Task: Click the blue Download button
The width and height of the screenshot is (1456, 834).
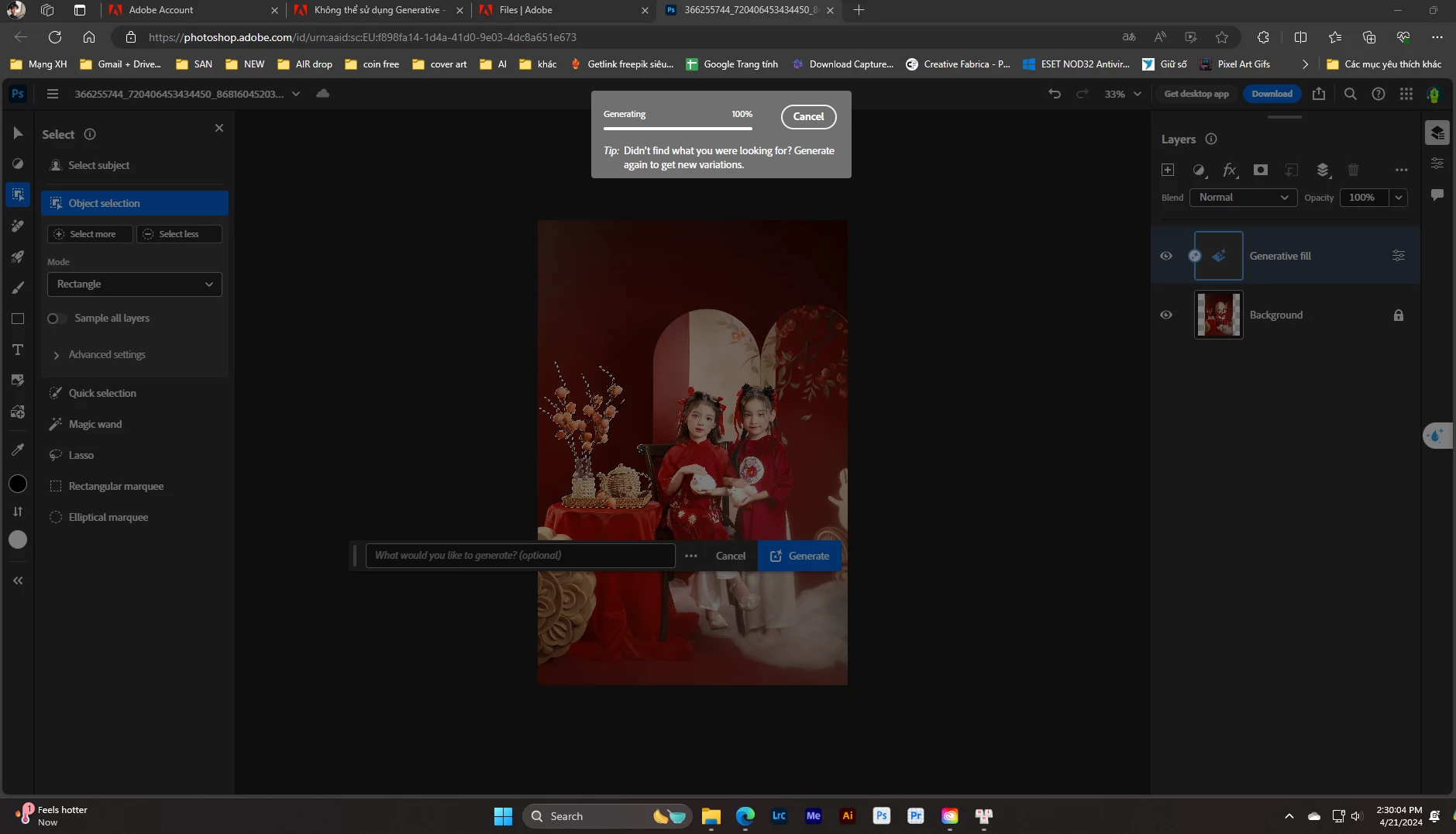Action: coord(1272,94)
